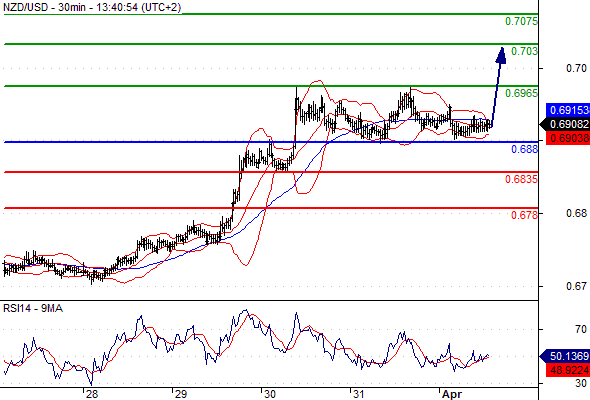The width and height of the screenshot is (590, 400).
Task: Select the red 0.678 support label
Action: (524, 215)
